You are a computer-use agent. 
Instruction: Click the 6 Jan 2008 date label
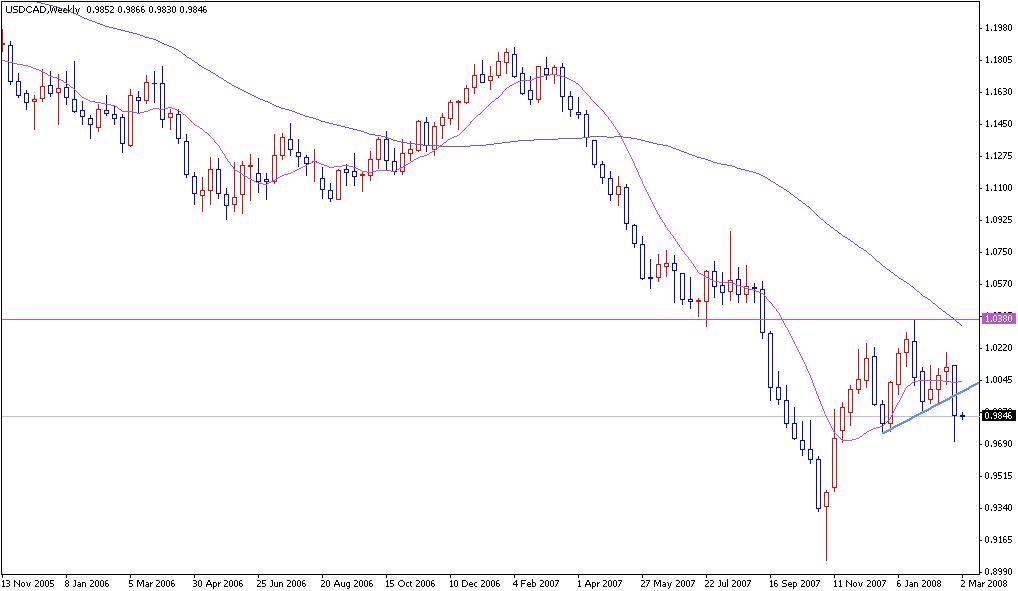pyautogui.click(x=921, y=583)
